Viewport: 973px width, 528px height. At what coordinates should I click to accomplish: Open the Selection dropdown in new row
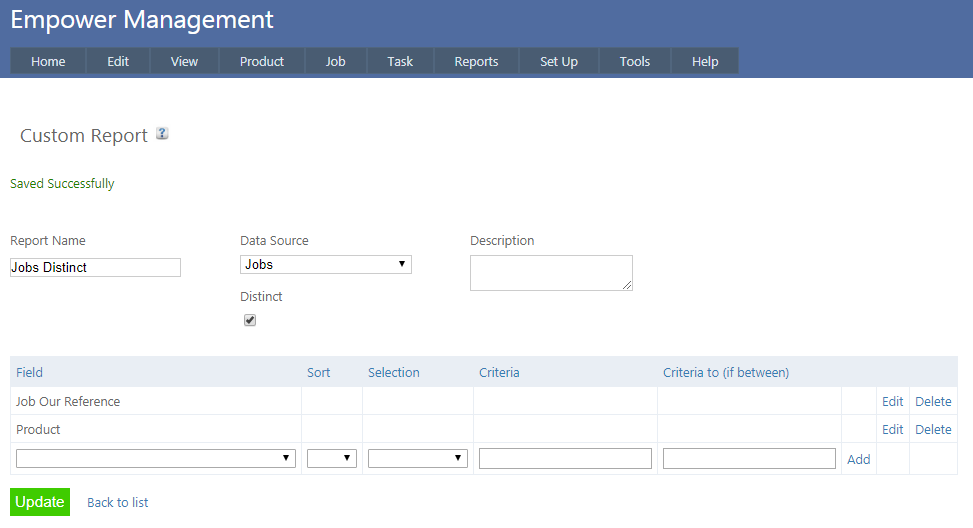click(x=417, y=459)
